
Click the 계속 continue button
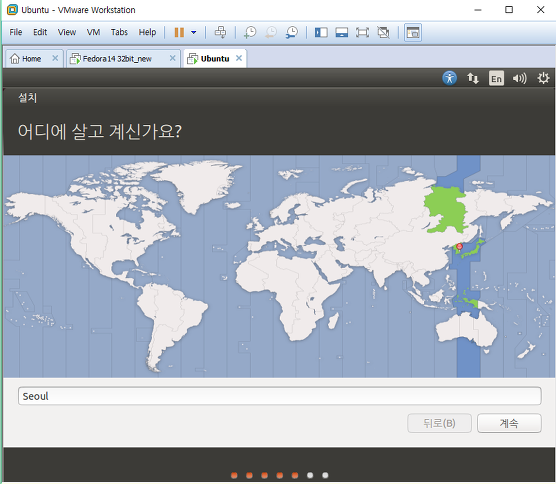click(x=509, y=423)
